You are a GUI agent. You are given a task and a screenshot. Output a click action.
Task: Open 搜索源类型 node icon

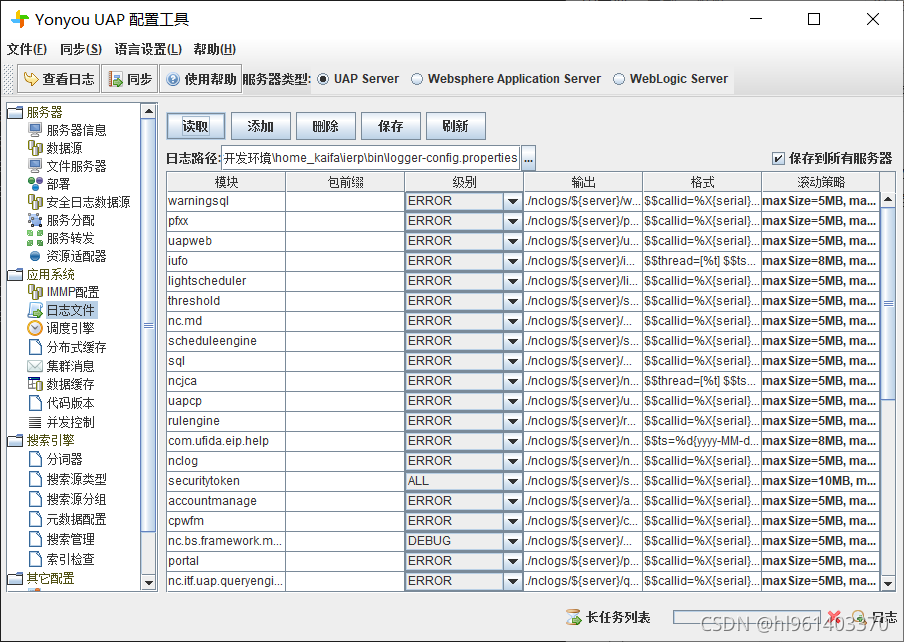point(35,479)
